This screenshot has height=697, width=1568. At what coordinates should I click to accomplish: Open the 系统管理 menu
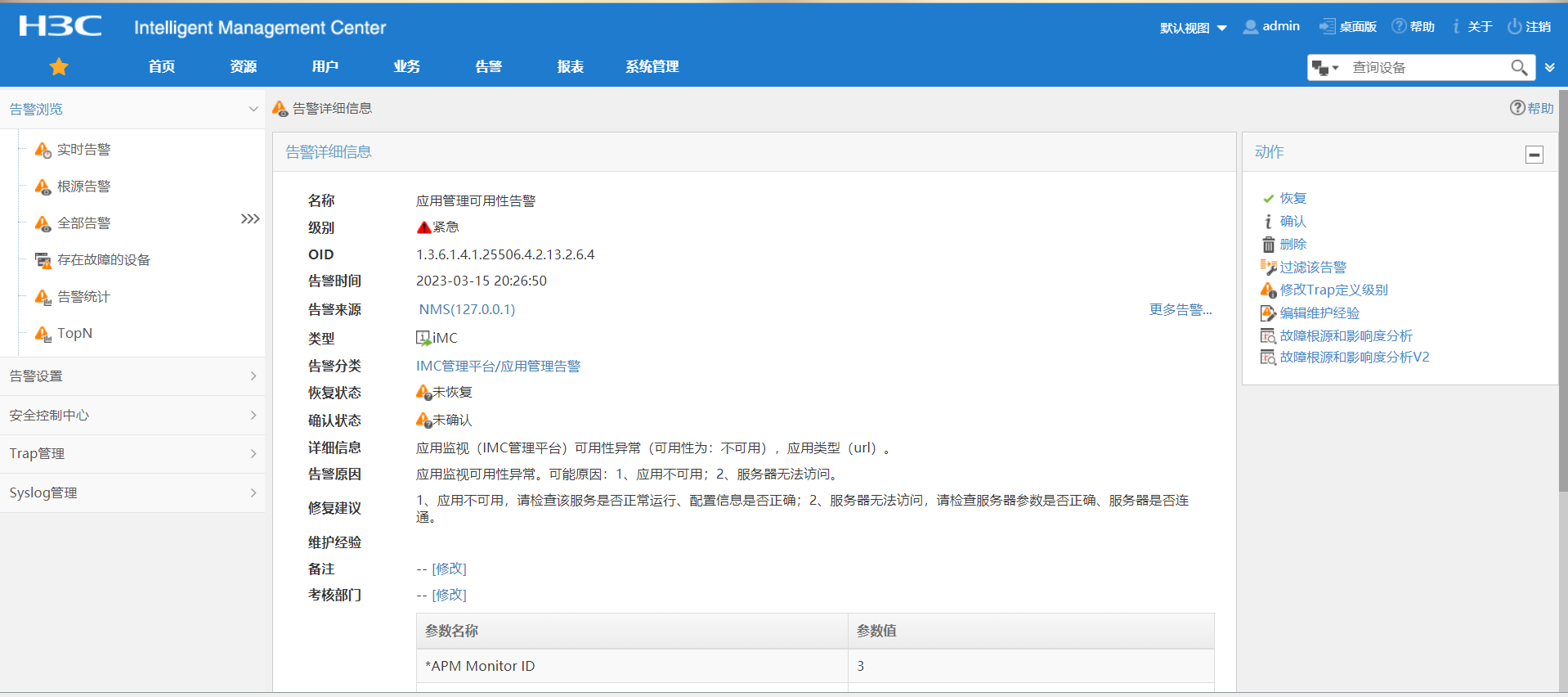(652, 67)
